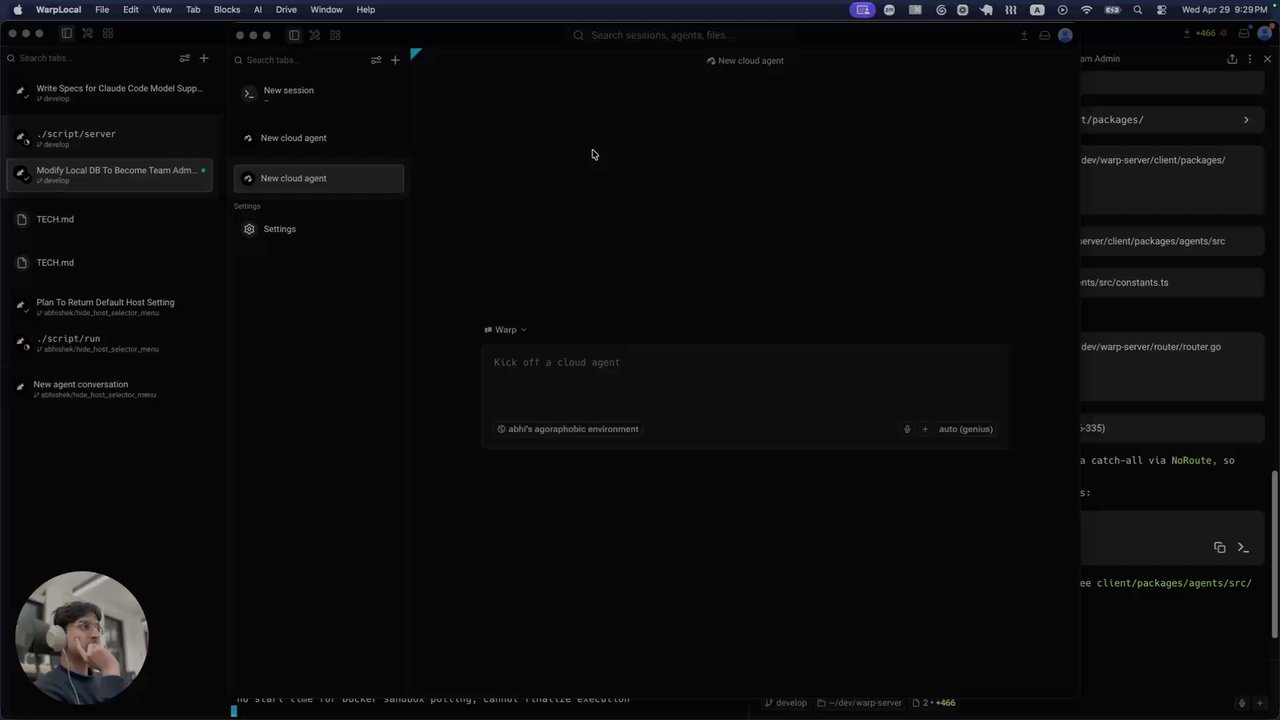Select ./script/server tab
The width and height of the screenshot is (1280, 720).
click(110, 138)
